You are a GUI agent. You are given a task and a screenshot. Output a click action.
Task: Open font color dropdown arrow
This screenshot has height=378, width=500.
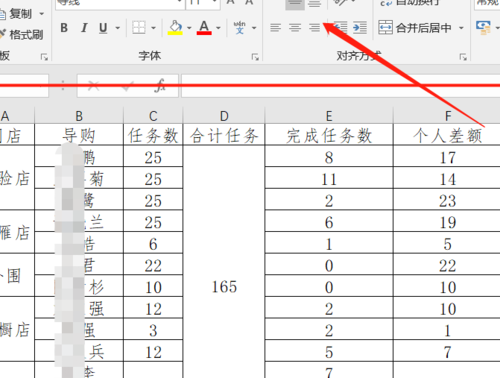[x=218, y=28]
